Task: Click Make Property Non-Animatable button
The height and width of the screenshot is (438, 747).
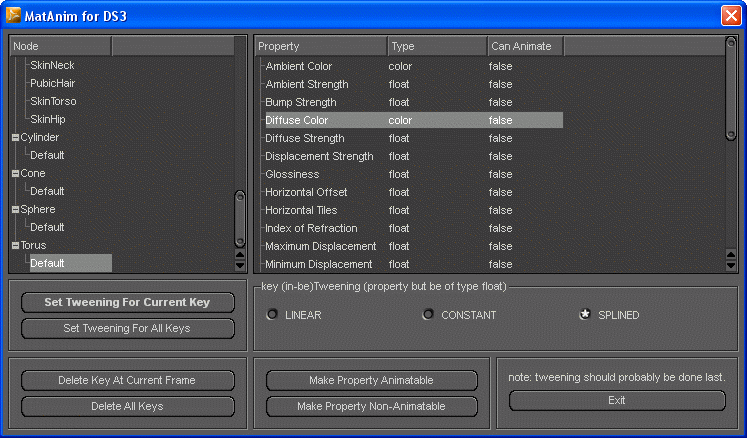Action: (x=372, y=406)
